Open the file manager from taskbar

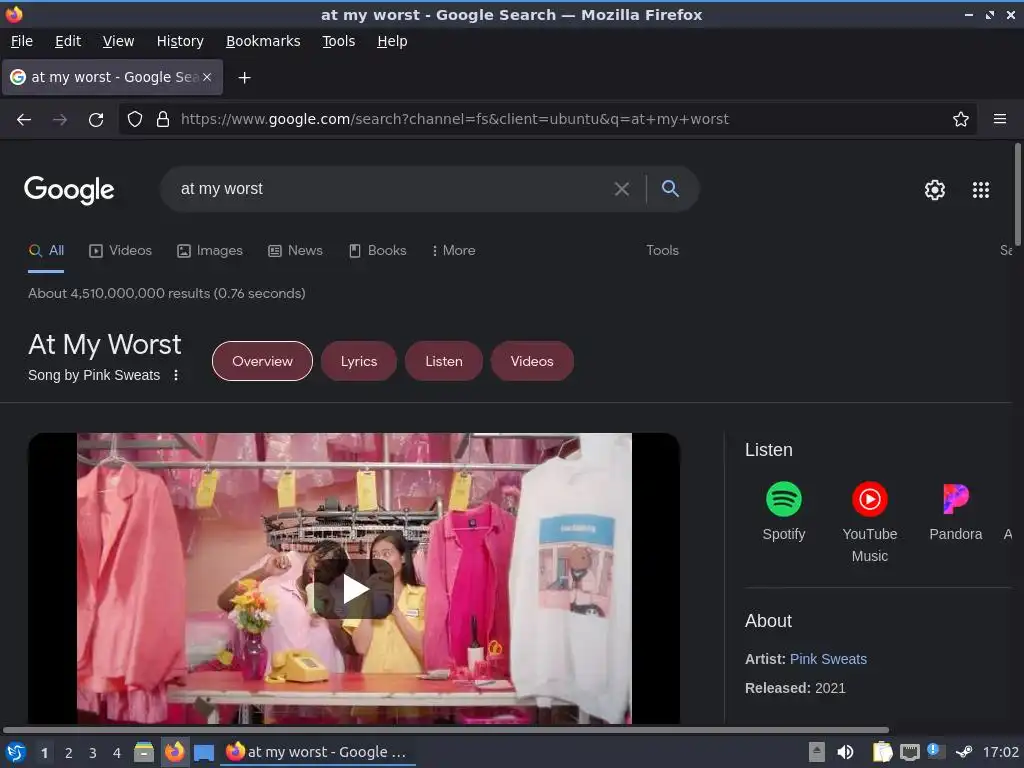[x=144, y=752]
